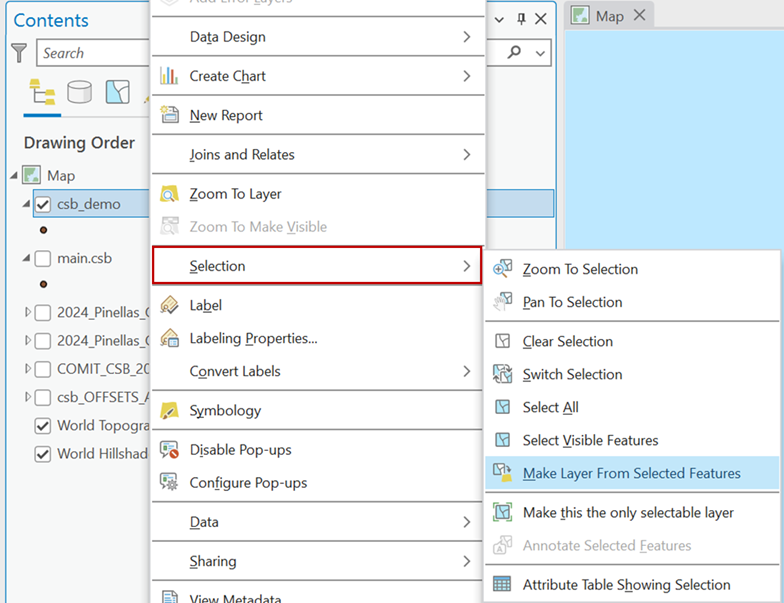Click the List By Drawing Order icon
Image resolution: width=784 pixels, height=603 pixels.
tap(43, 93)
